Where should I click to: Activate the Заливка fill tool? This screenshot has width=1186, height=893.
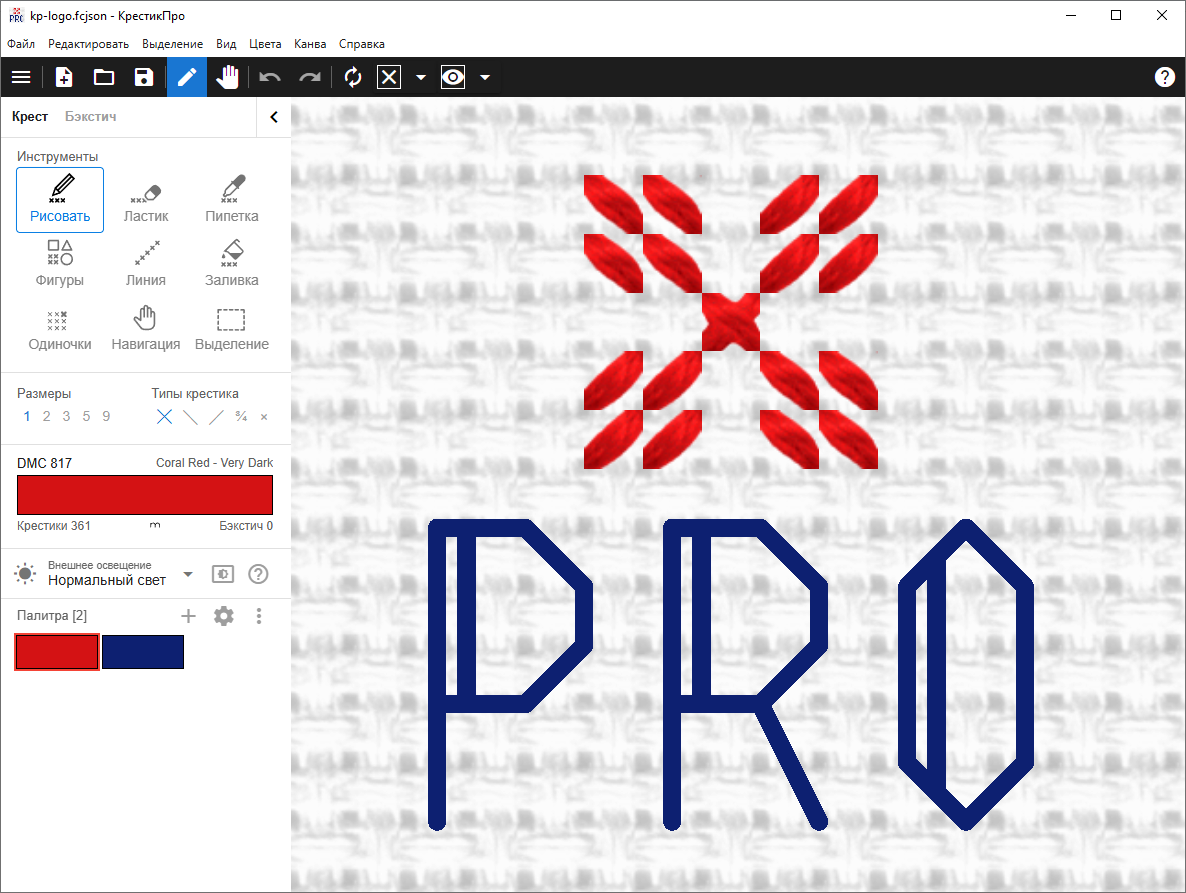click(231, 263)
